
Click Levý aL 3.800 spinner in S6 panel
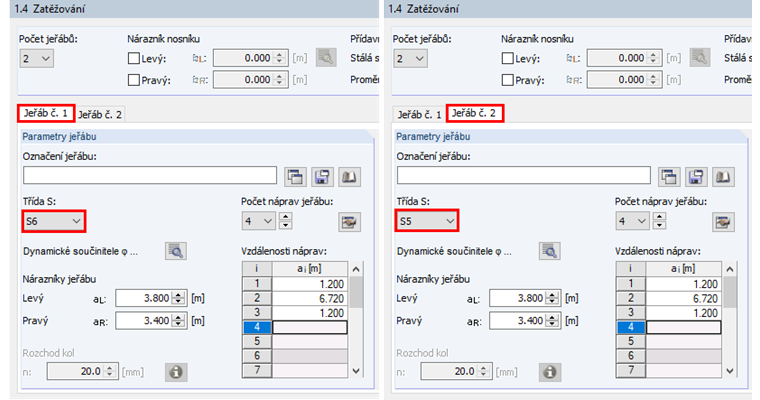tap(179, 298)
